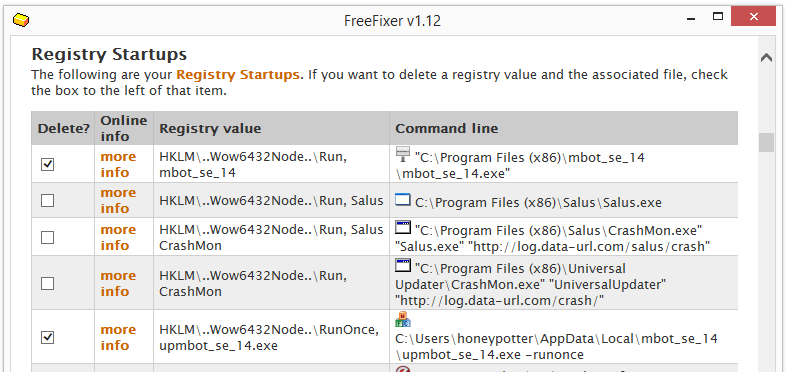Uncheck delete box for mbot_se_14 Run entry

[47, 164]
